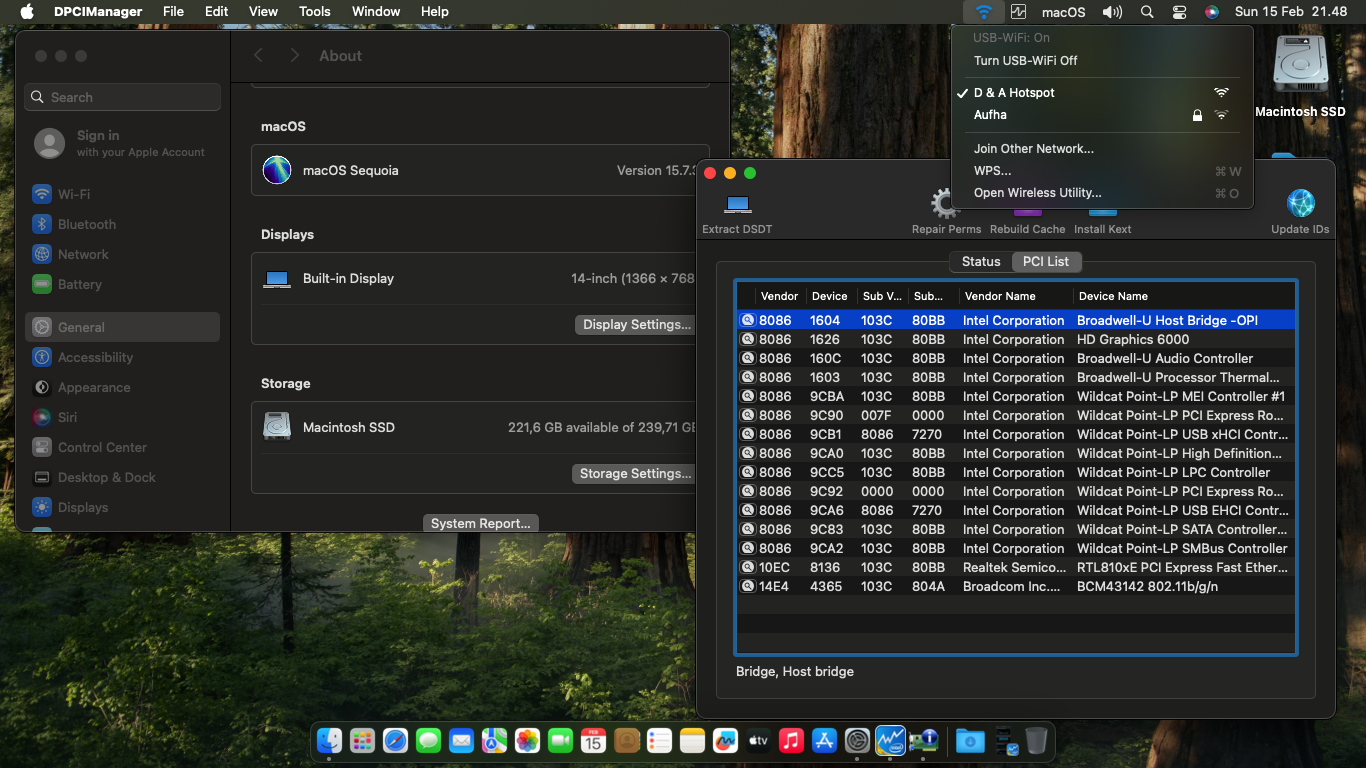Click the Vendor Name column header
Screen dimensions: 1366x768
tap(1015, 296)
